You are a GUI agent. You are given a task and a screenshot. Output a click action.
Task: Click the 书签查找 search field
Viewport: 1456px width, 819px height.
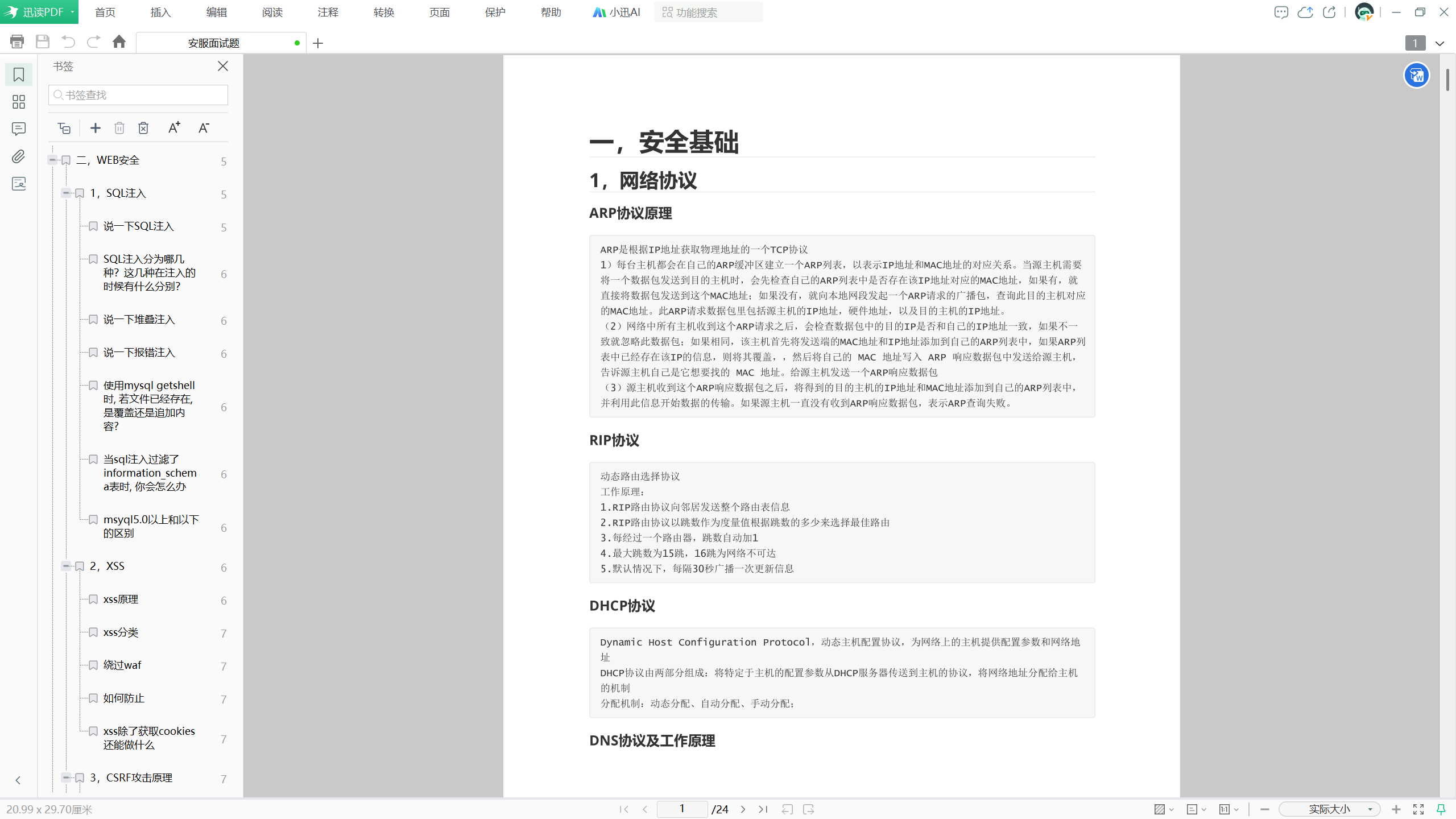138,95
